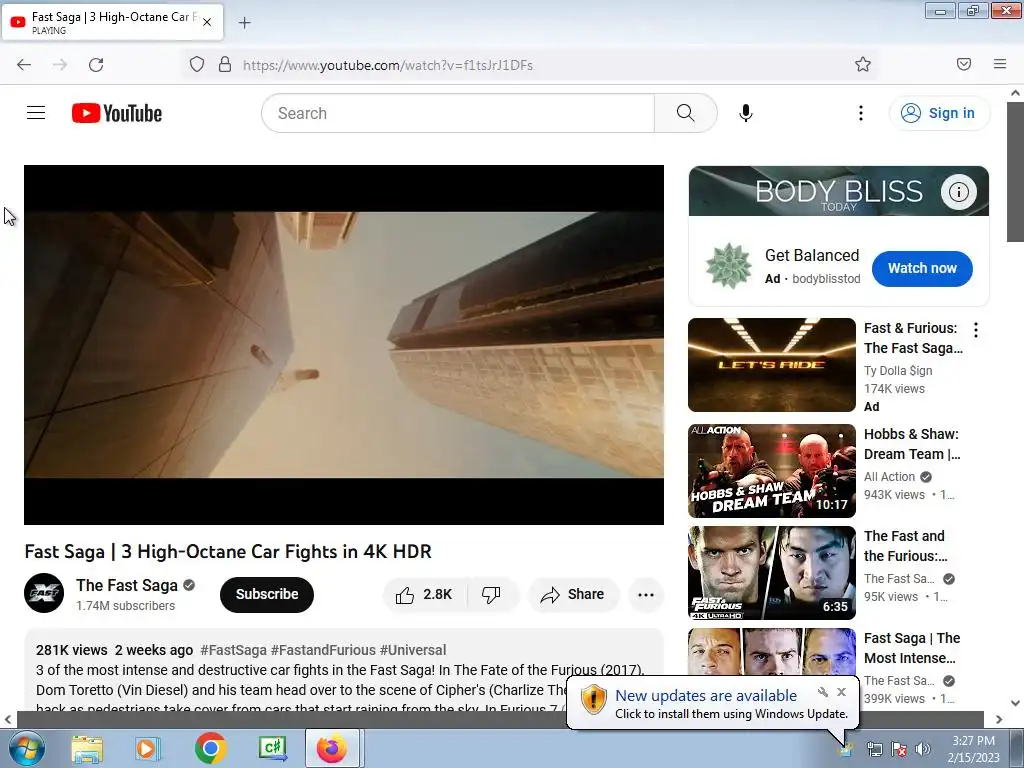
Task: Open the Windows Start menu
Action: coord(25,748)
